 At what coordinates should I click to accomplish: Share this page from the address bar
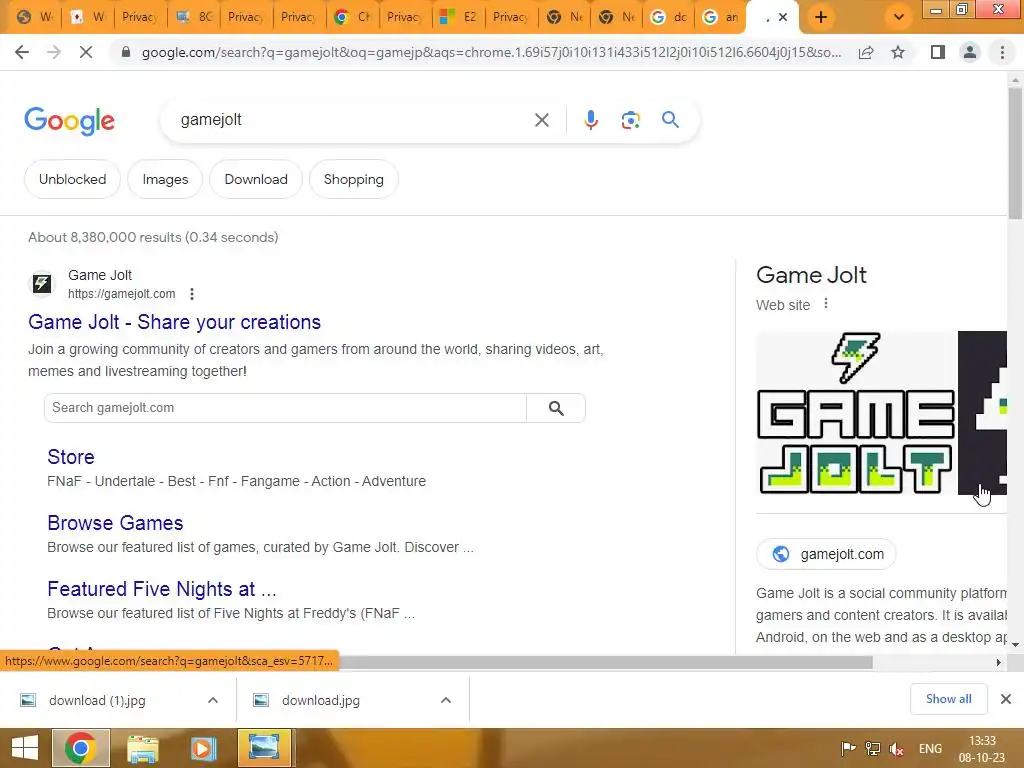pyautogui.click(x=866, y=52)
